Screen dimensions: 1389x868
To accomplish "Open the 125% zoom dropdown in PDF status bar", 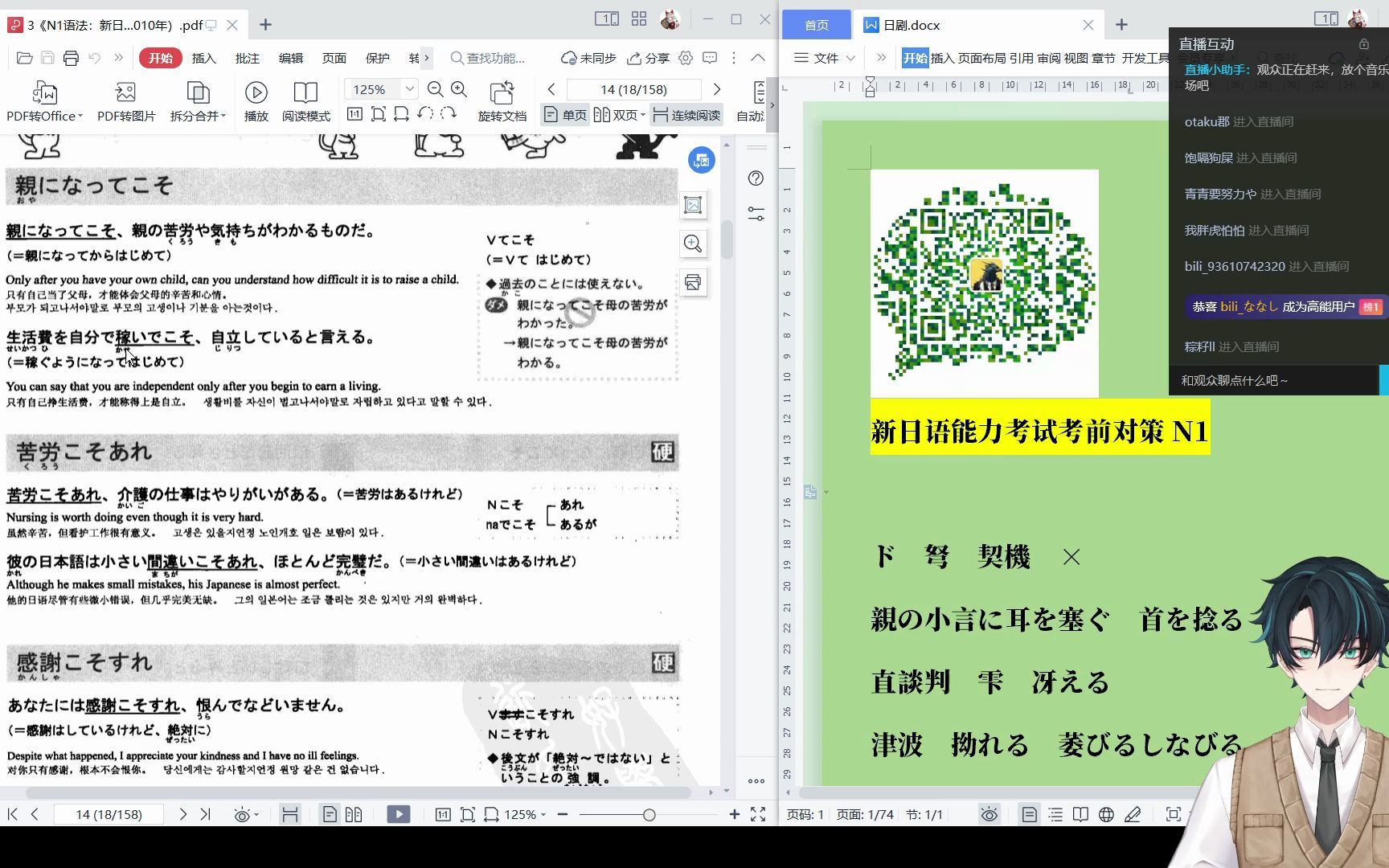I will click(x=525, y=815).
